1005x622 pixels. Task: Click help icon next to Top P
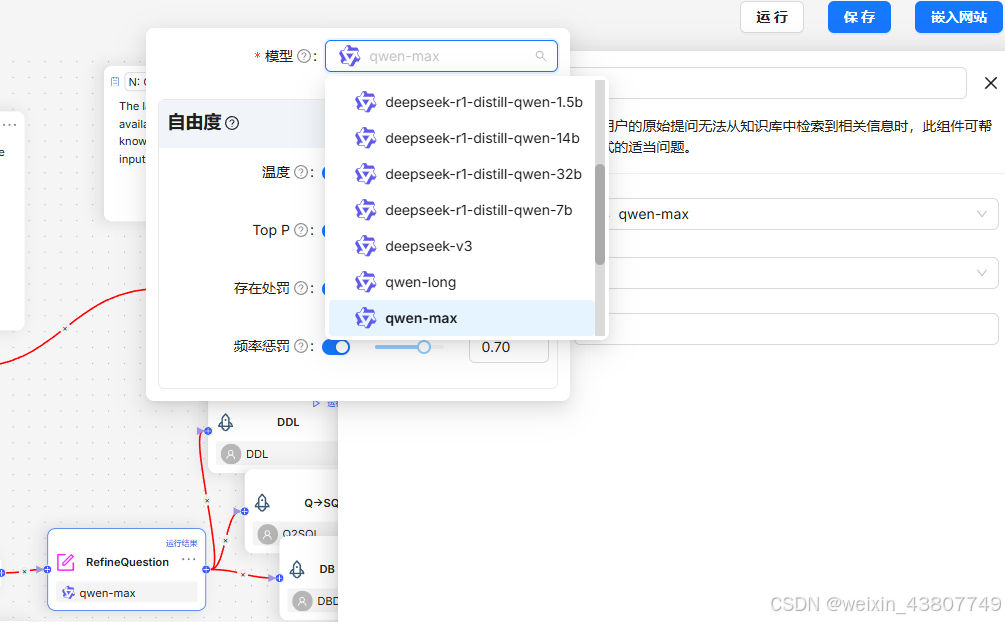point(301,230)
